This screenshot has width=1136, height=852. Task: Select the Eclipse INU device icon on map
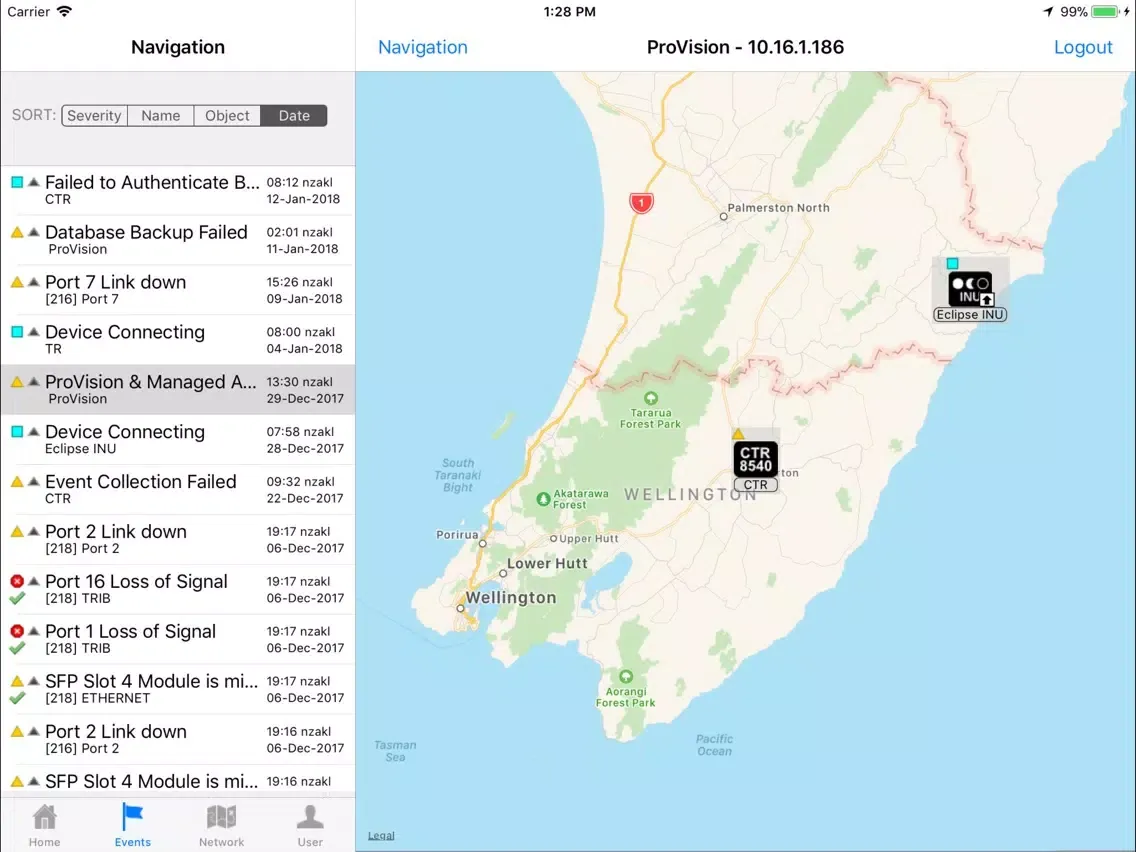(x=970, y=290)
